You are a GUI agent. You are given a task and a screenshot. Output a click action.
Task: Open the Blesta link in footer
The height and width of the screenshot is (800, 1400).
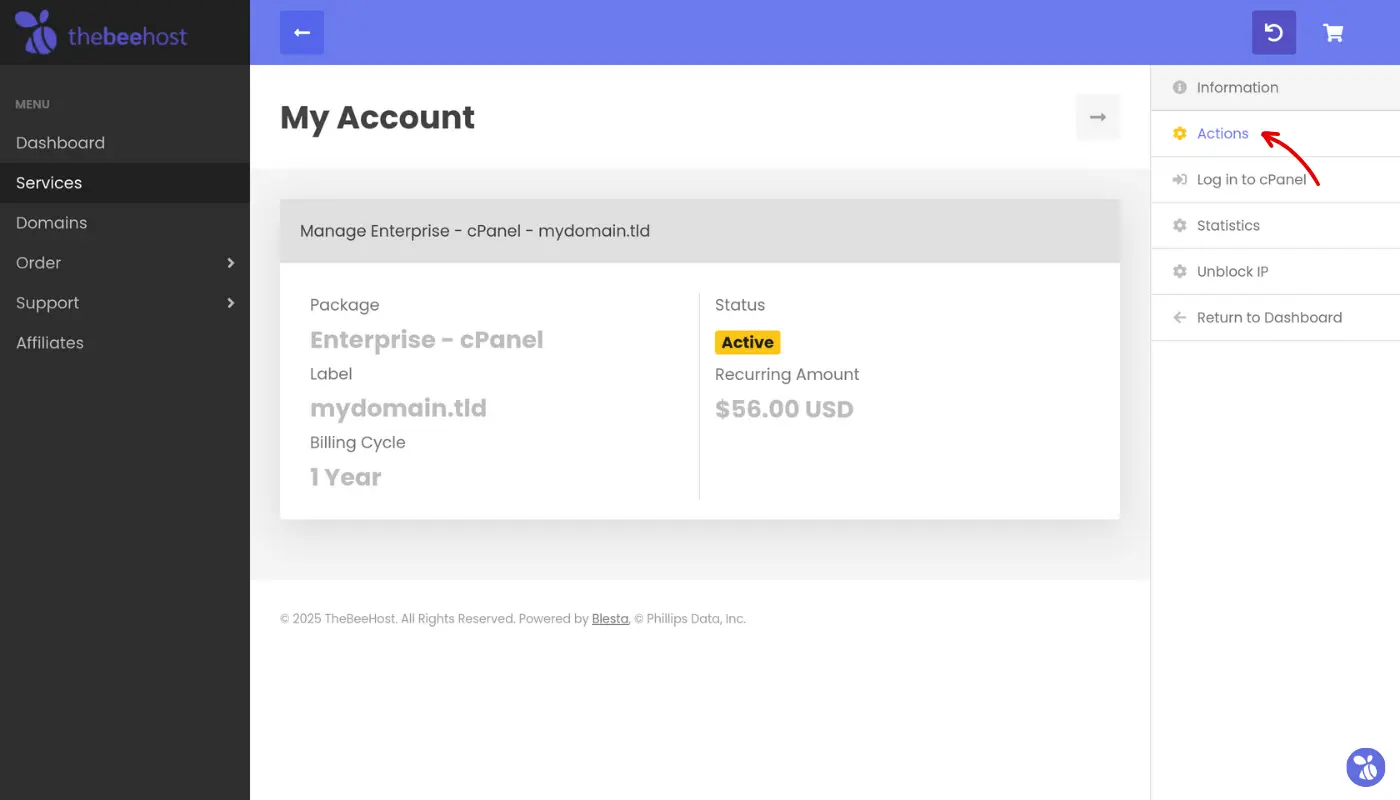[x=610, y=619]
